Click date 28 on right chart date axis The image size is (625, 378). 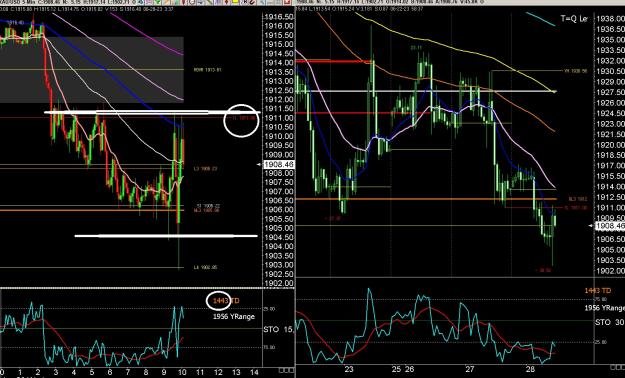point(530,369)
